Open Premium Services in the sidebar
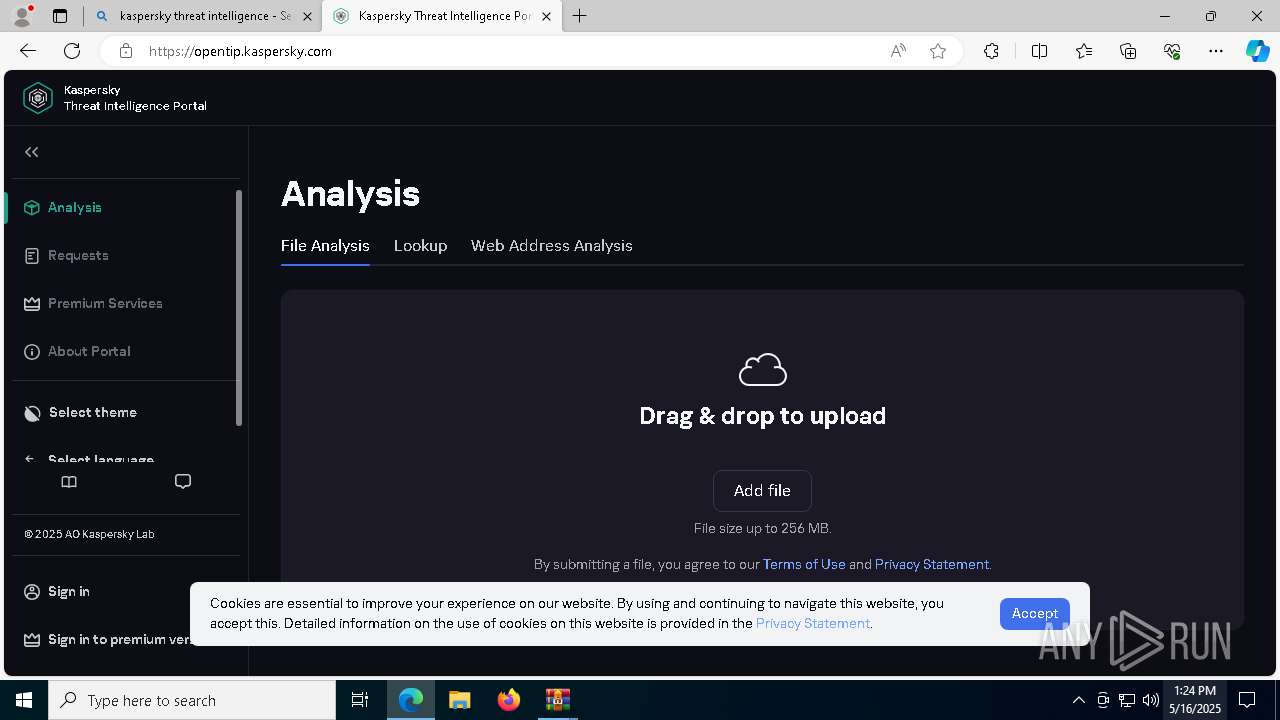The height and width of the screenshot is (720, 1280). pos(105,303)
